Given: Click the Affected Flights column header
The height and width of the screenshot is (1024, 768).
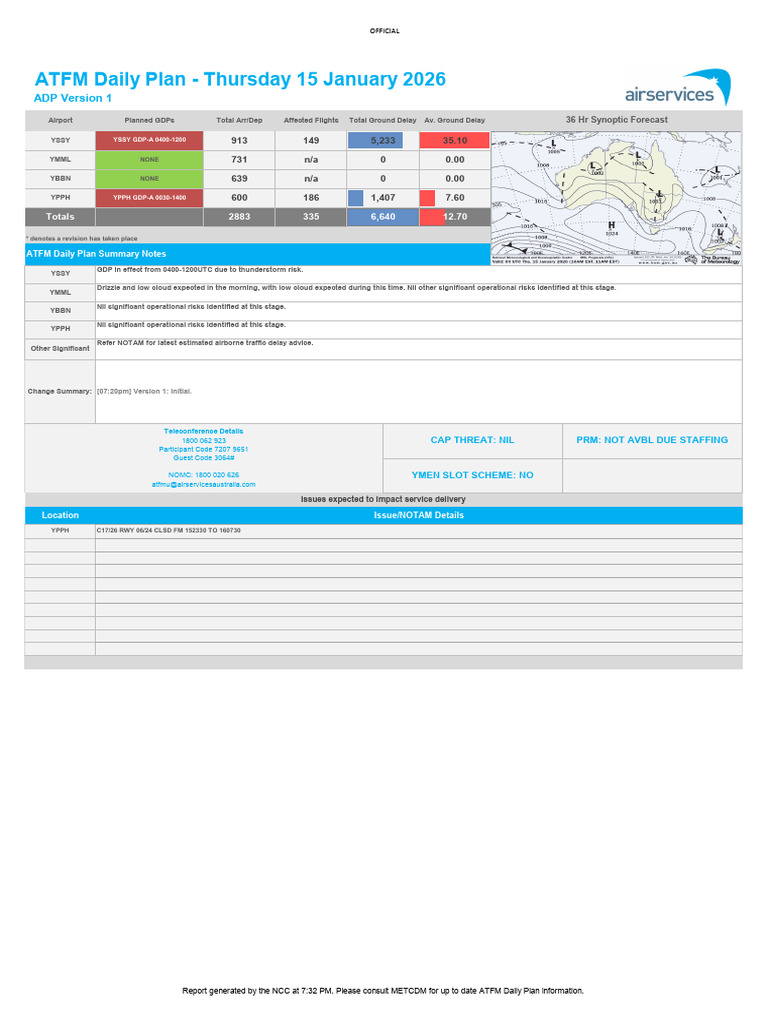Looking at the screenshot, I should [311, 120].
